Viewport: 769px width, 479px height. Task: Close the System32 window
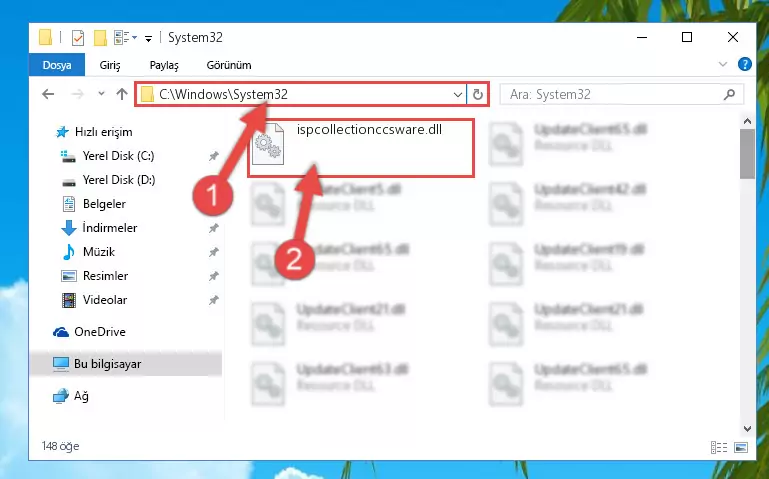click(x=733, y=37)
